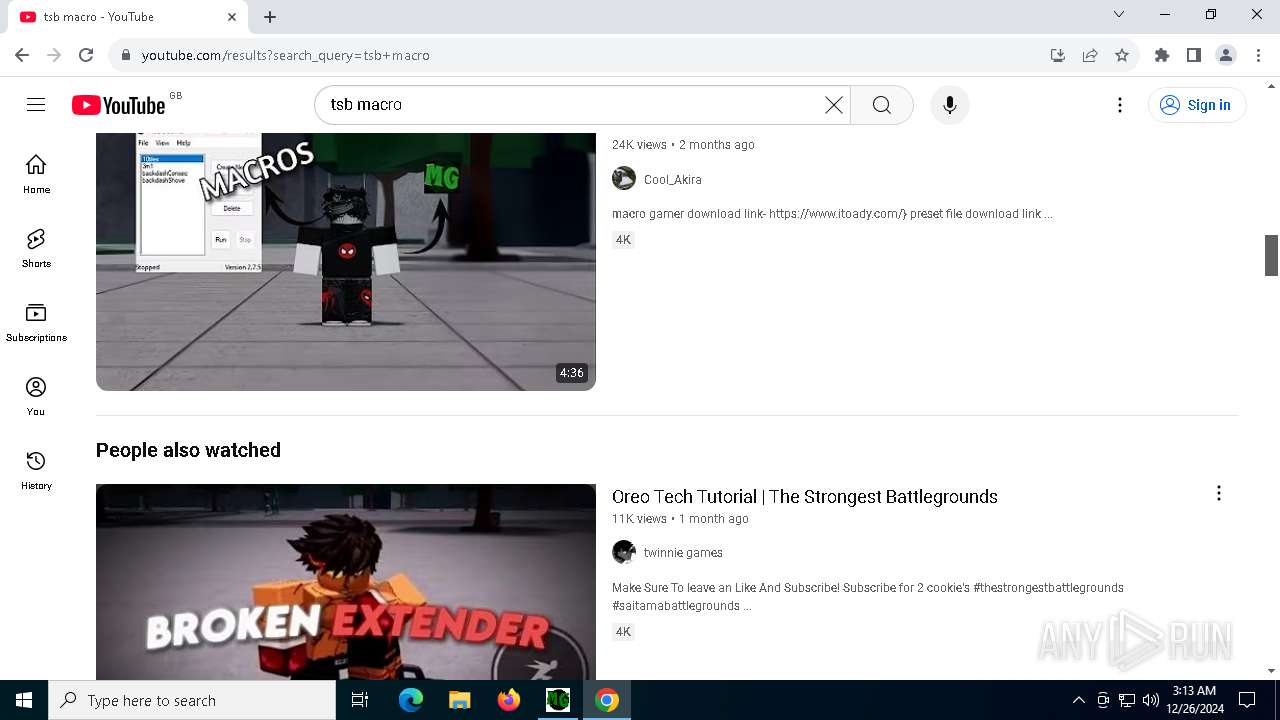This screenshot has width=1280, height=720.
Task: Expand the tab search dropdown arrow
Action: coord(1119,14)
